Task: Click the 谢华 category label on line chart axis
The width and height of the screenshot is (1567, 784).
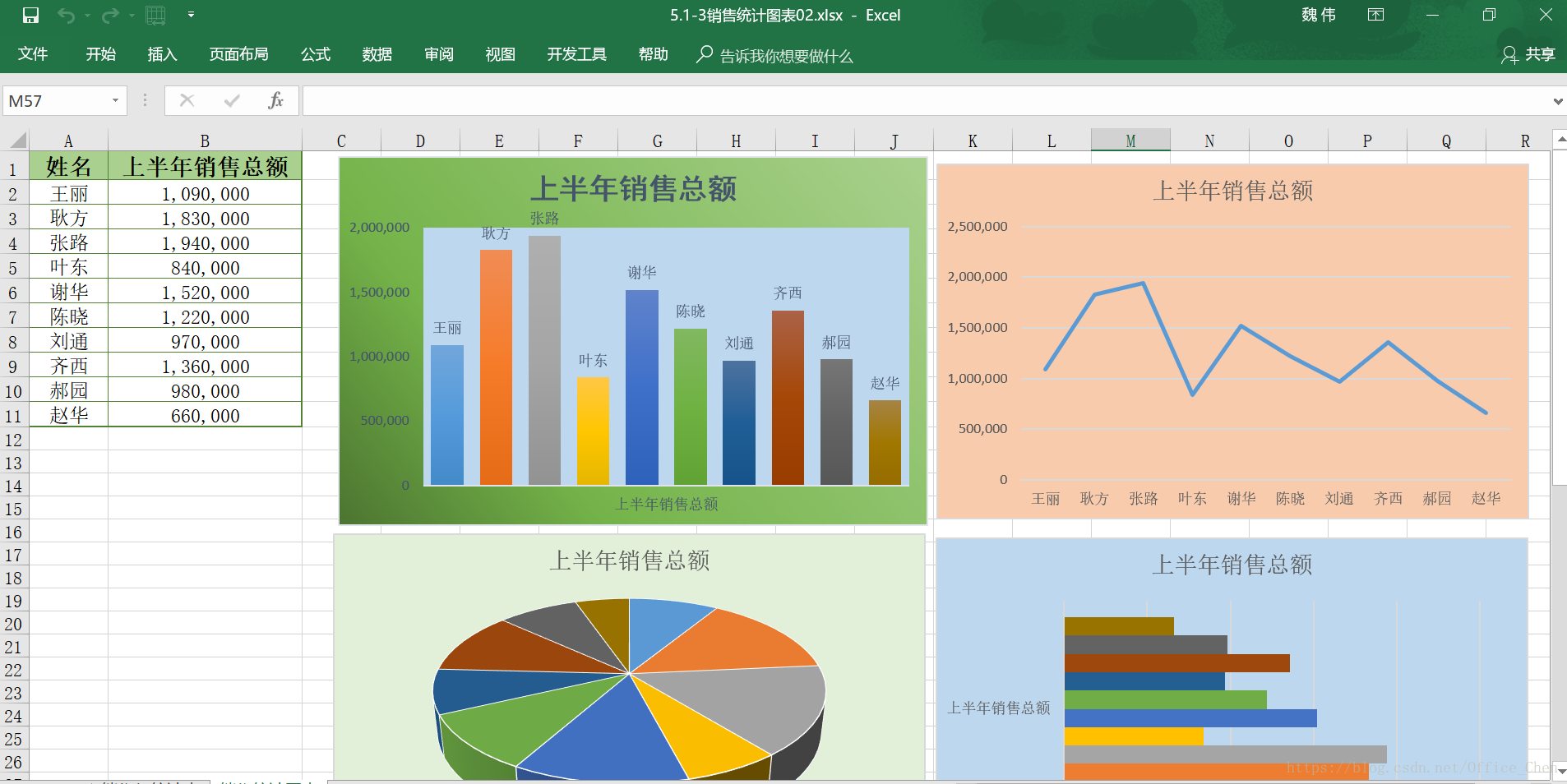Action: [x=1241, y=498]
